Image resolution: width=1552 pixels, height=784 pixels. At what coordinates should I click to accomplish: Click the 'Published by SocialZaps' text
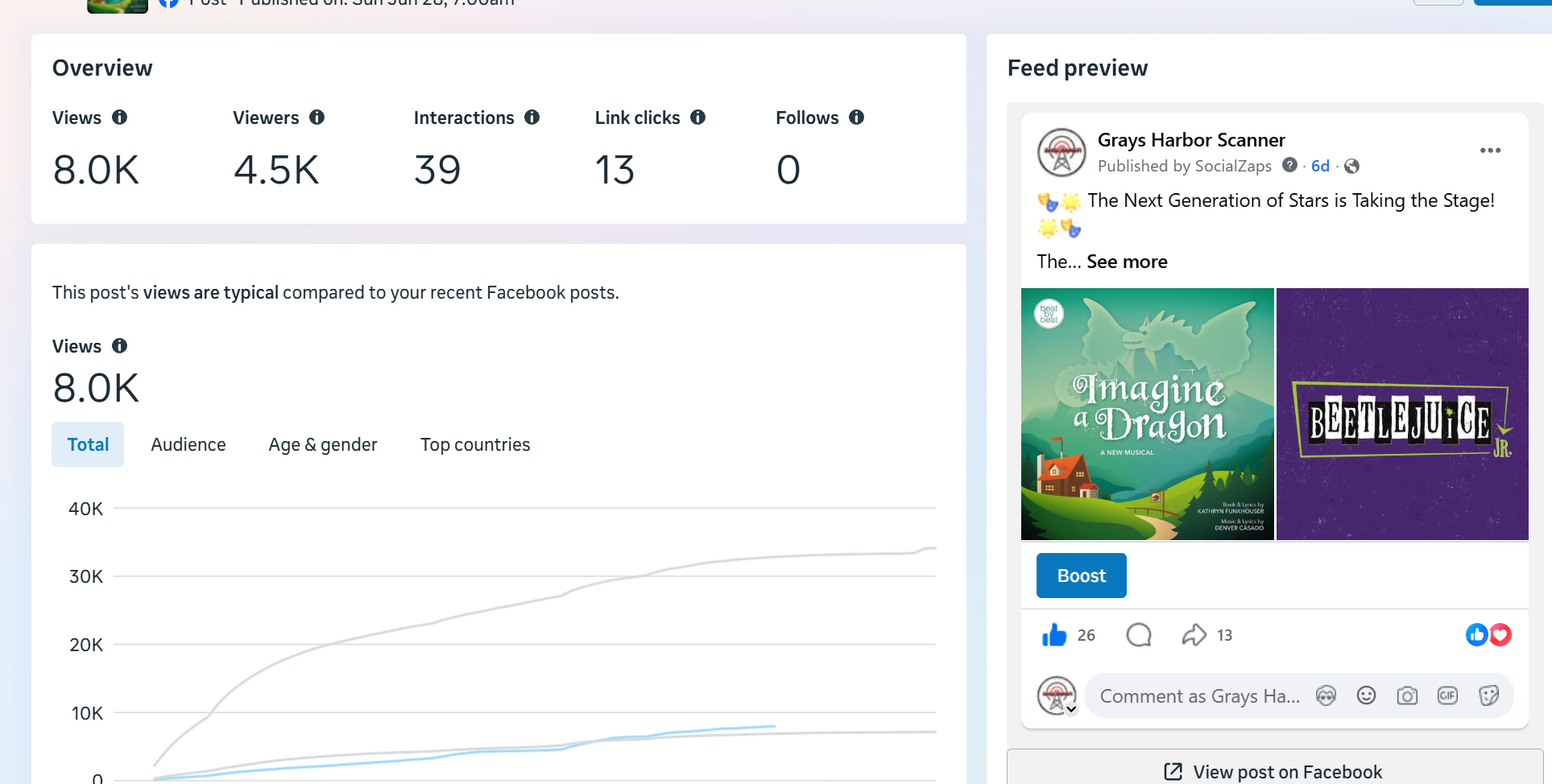click(1185, 166)
